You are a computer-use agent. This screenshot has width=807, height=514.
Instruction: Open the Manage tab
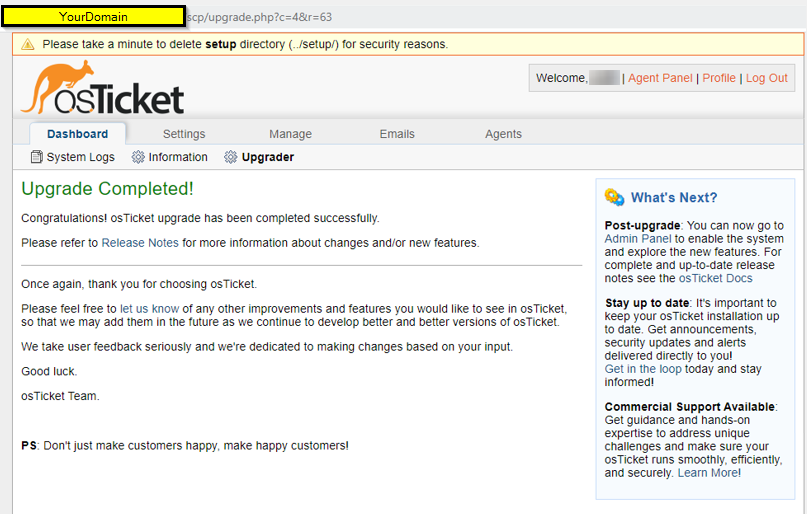click(290, 134)
